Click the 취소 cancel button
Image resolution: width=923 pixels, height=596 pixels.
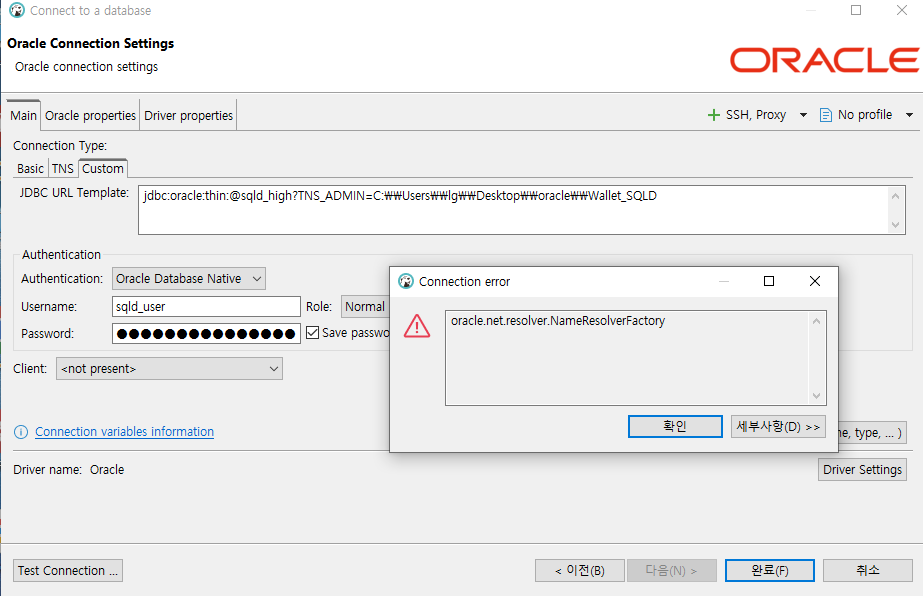[868, 570]
